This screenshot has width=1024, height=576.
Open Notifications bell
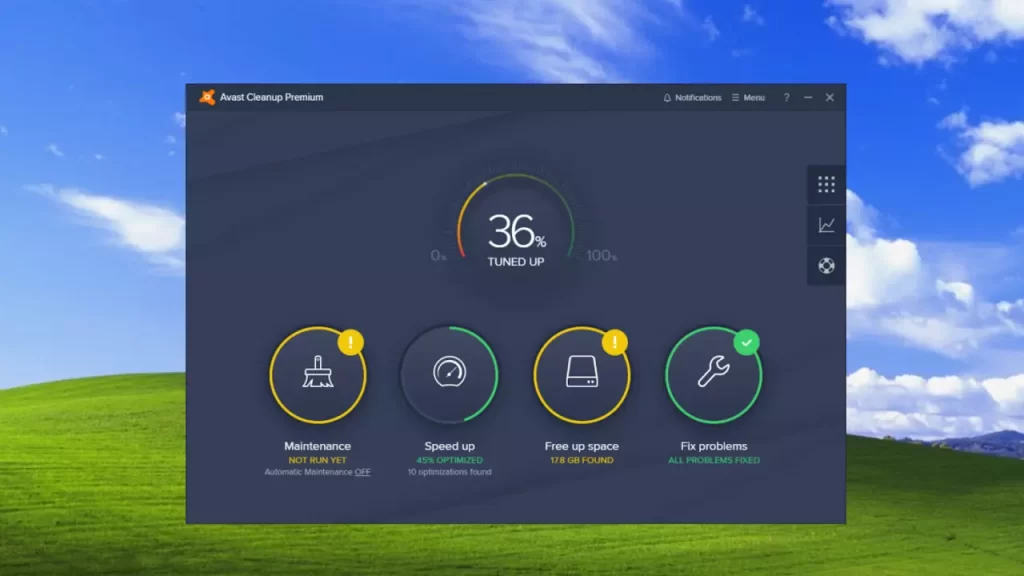tap(692, 97)
